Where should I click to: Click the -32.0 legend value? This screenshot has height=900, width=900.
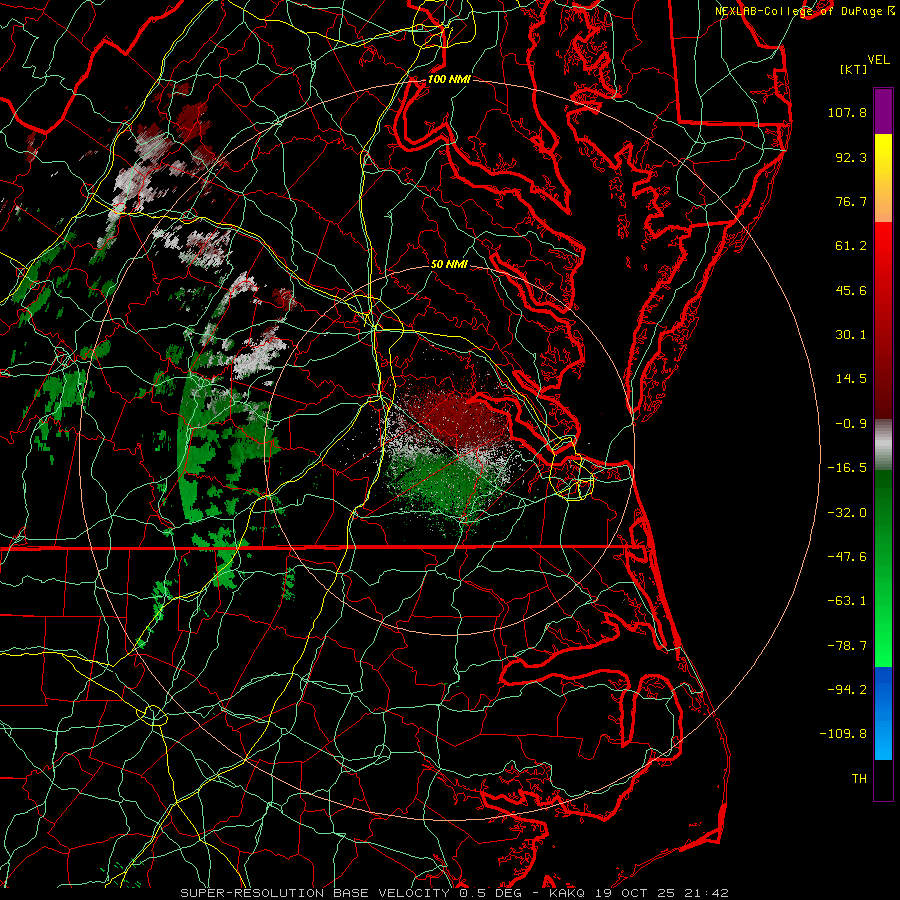pyautogui.click(x=847, y=512)
